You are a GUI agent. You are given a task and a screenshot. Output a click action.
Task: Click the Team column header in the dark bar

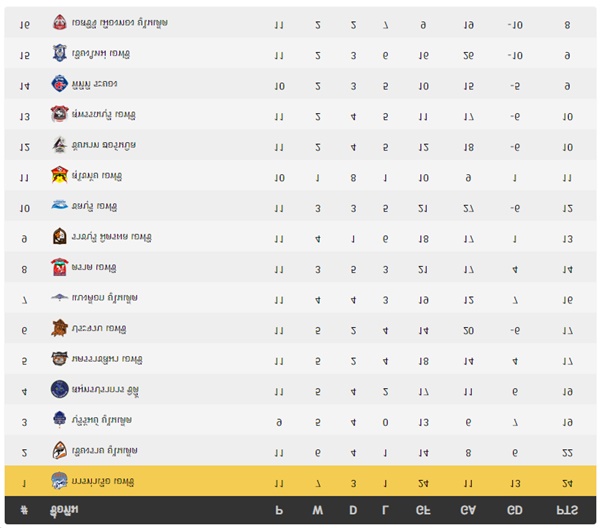(64, 510)
